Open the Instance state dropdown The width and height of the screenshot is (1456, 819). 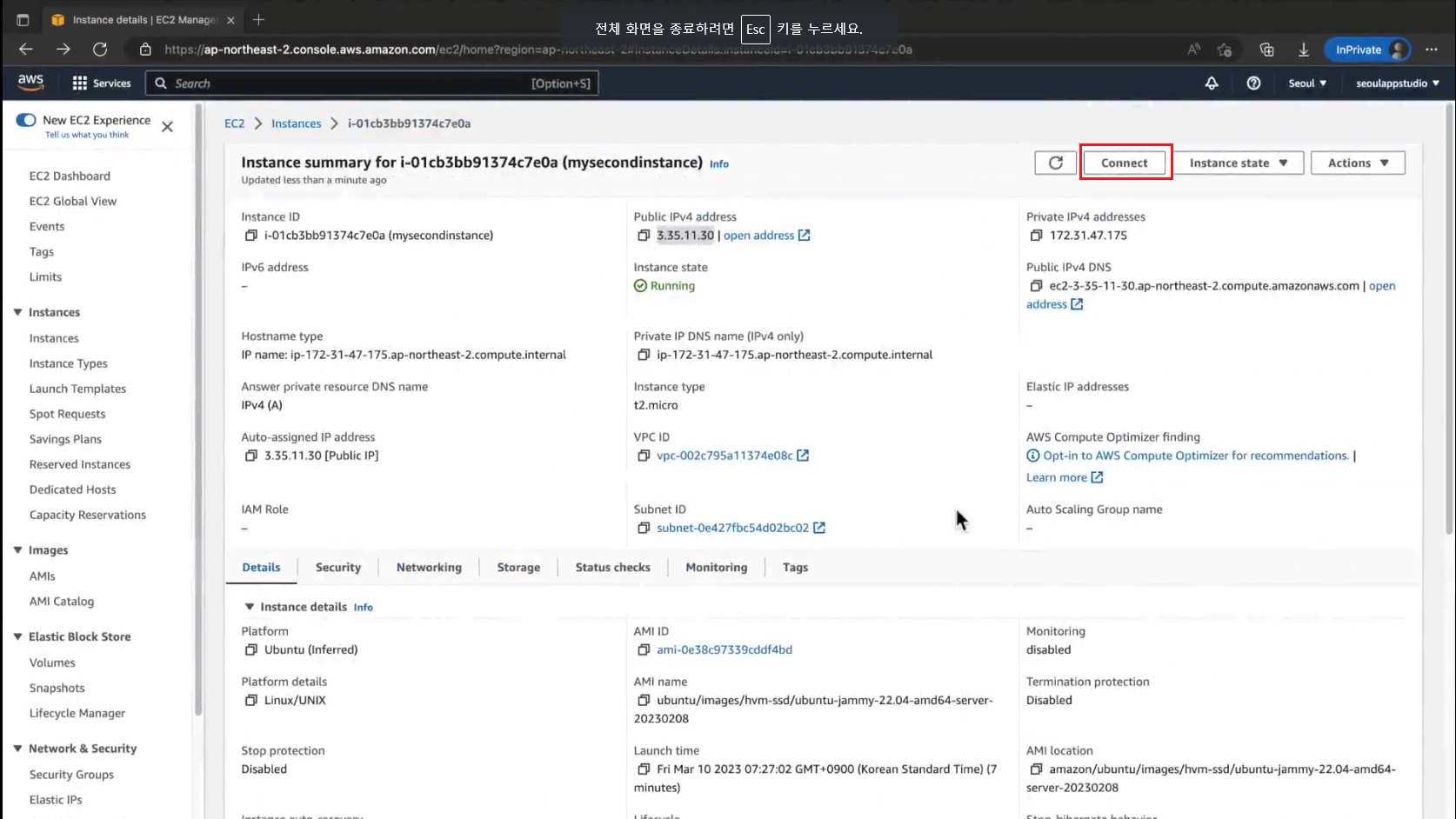[x=1239, y=163]
